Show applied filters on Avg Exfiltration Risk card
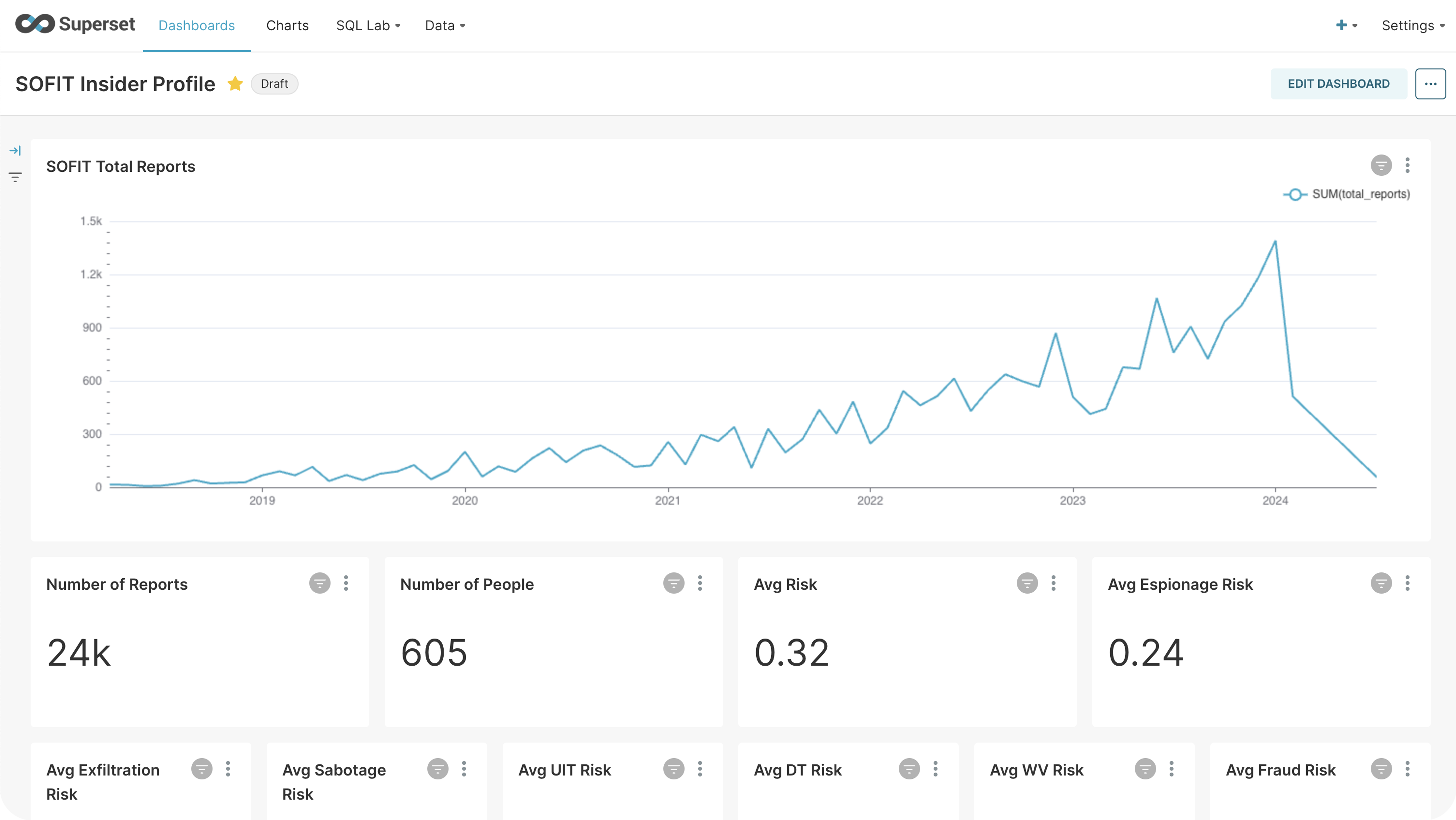1456x820 pixels. (x=202, y=769)
